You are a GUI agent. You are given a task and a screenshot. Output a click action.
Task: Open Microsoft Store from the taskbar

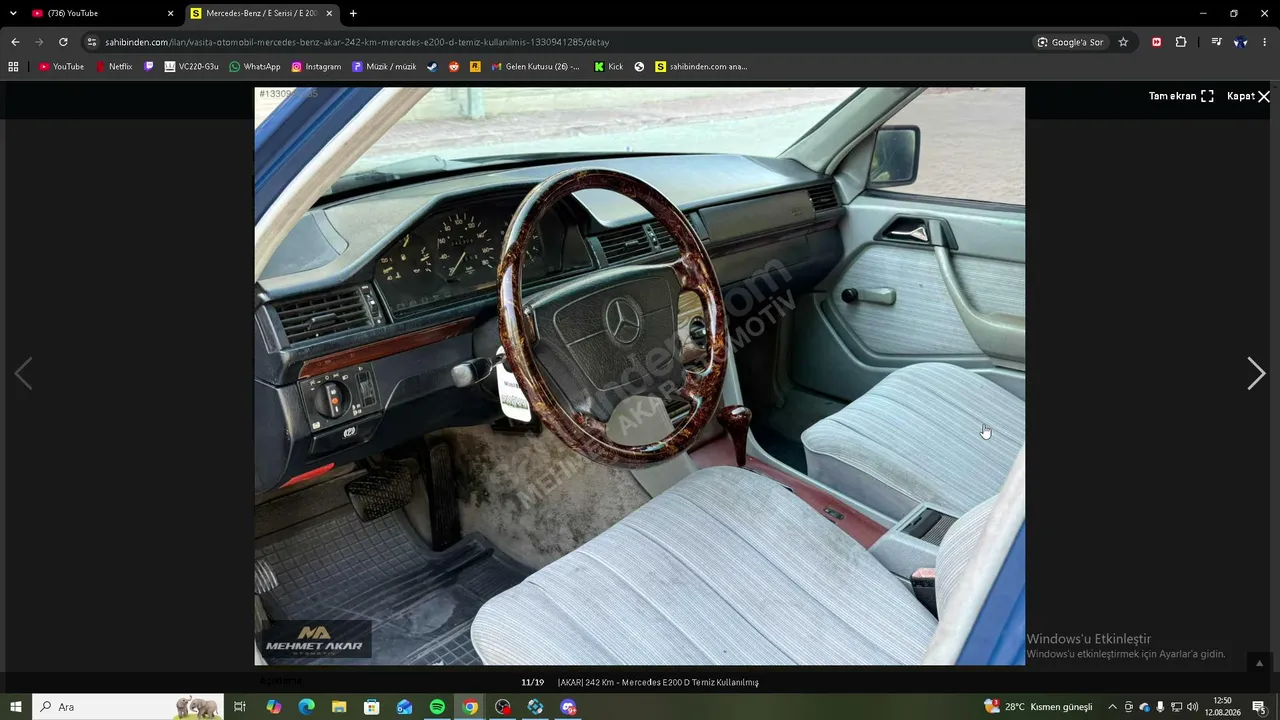point(372,707)
